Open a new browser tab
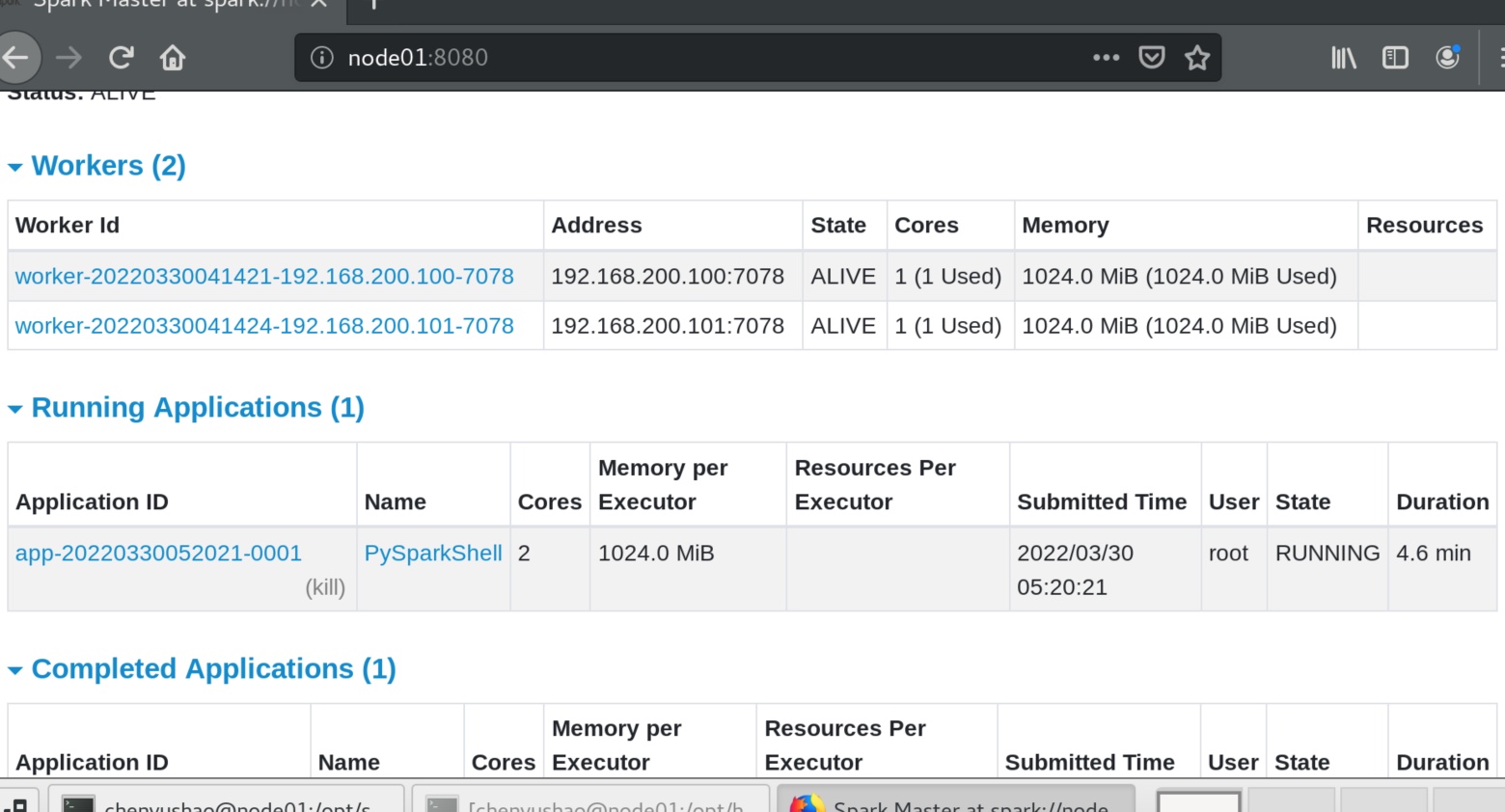Screen dimensions: 1505x812 [x=374, y=5]
